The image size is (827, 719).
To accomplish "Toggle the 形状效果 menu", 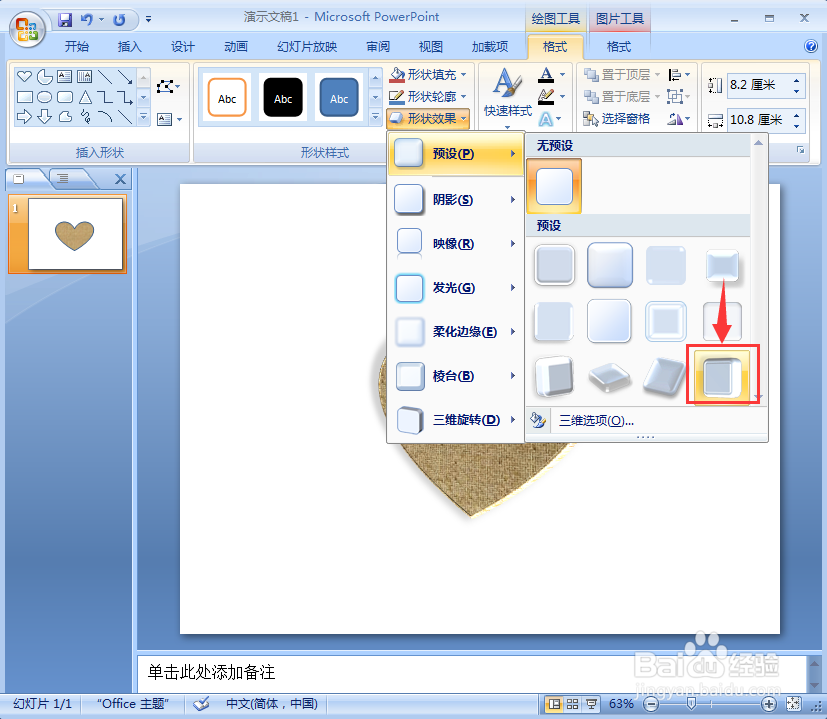I will tap(428, 119).
